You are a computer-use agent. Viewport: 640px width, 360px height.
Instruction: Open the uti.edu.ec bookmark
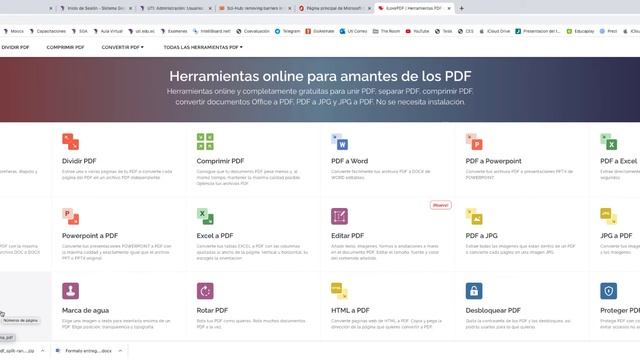142,31
